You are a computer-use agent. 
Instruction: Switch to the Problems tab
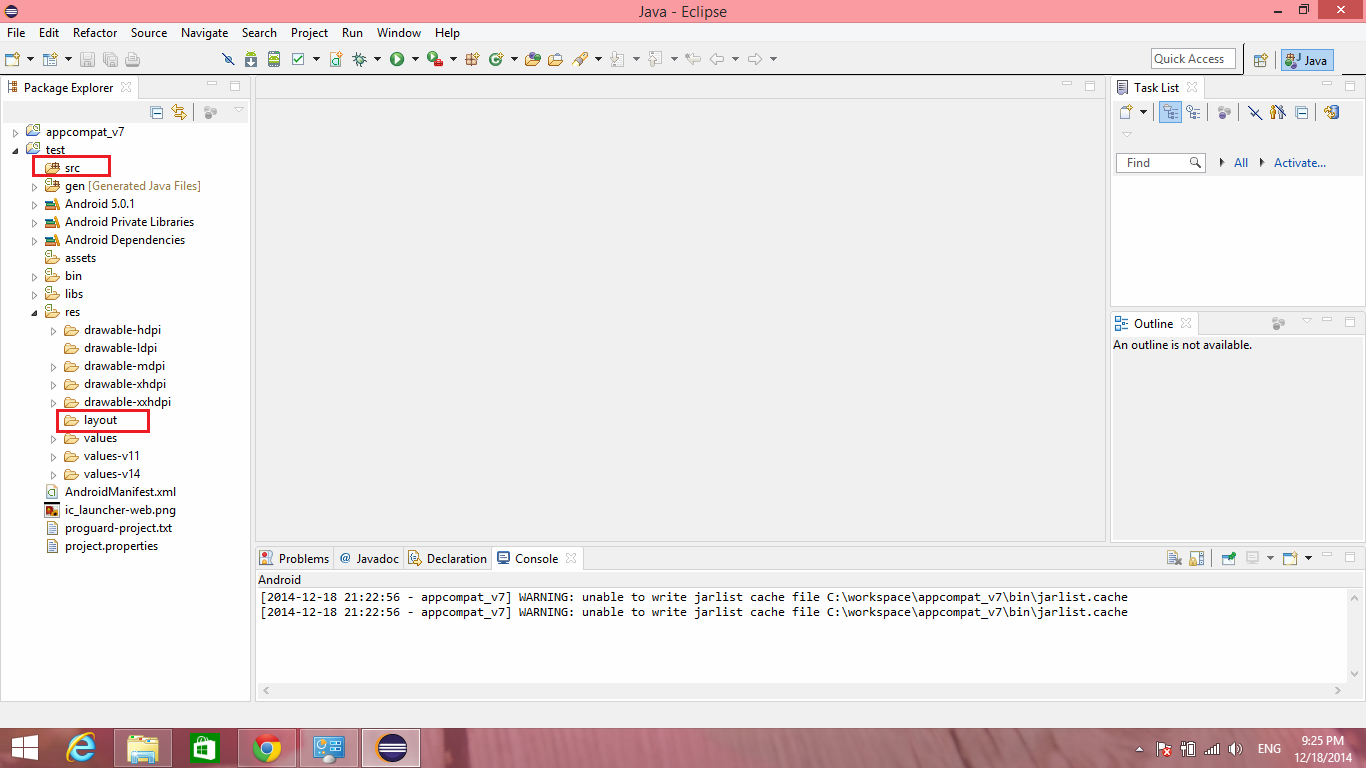click(x=294, y=559)
